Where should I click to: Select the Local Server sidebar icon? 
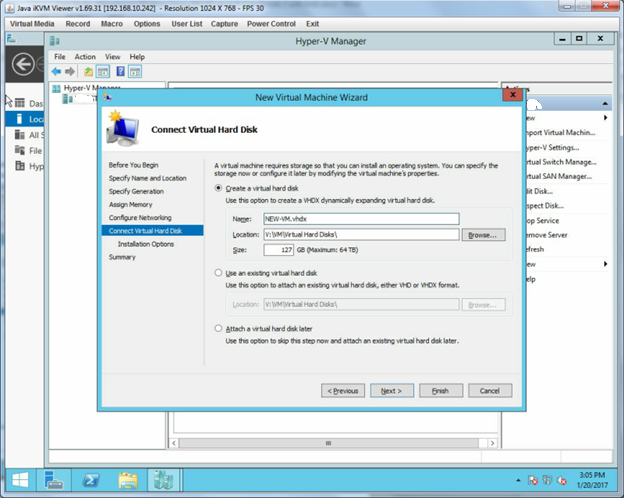coord(19,119)
